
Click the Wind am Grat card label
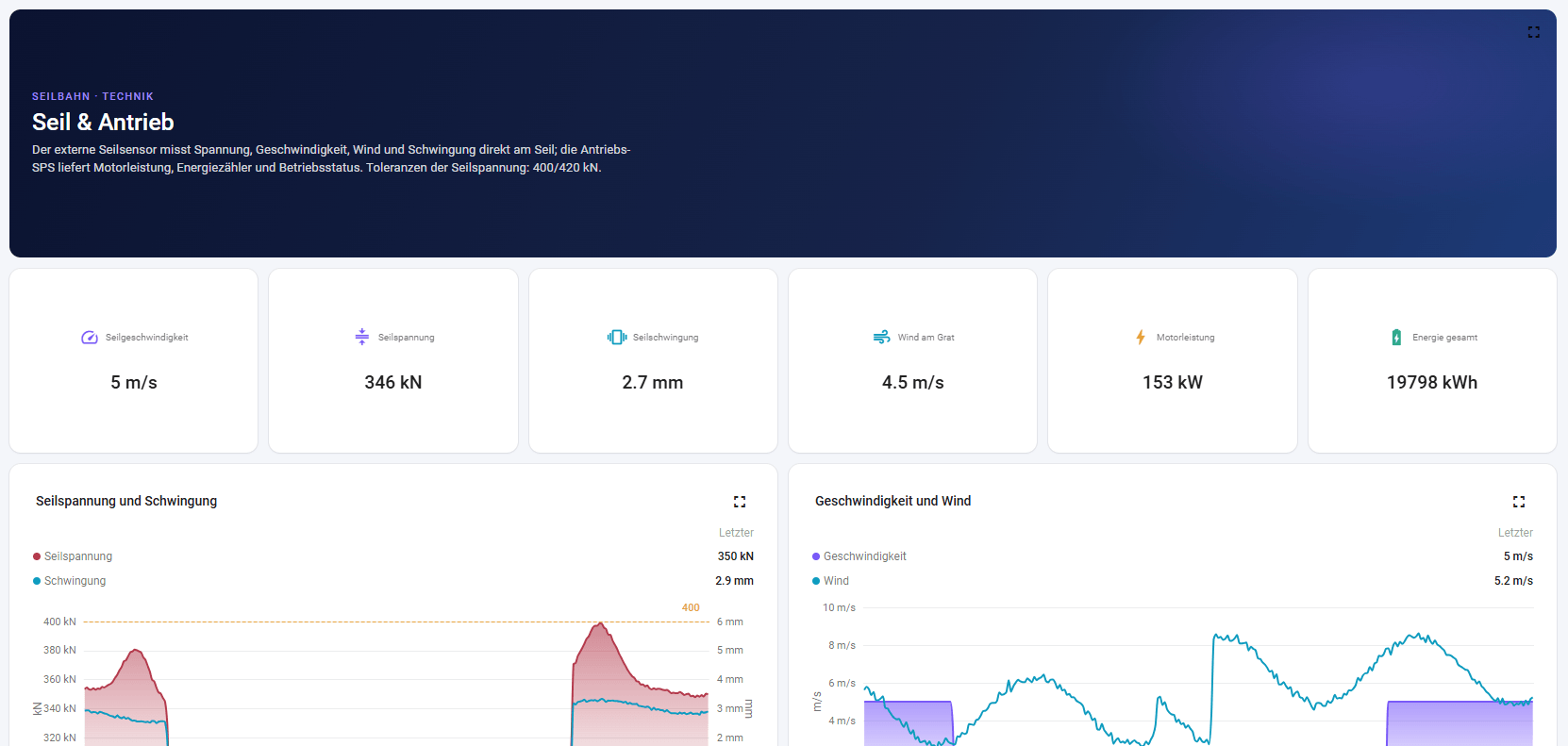coord(926,338)
